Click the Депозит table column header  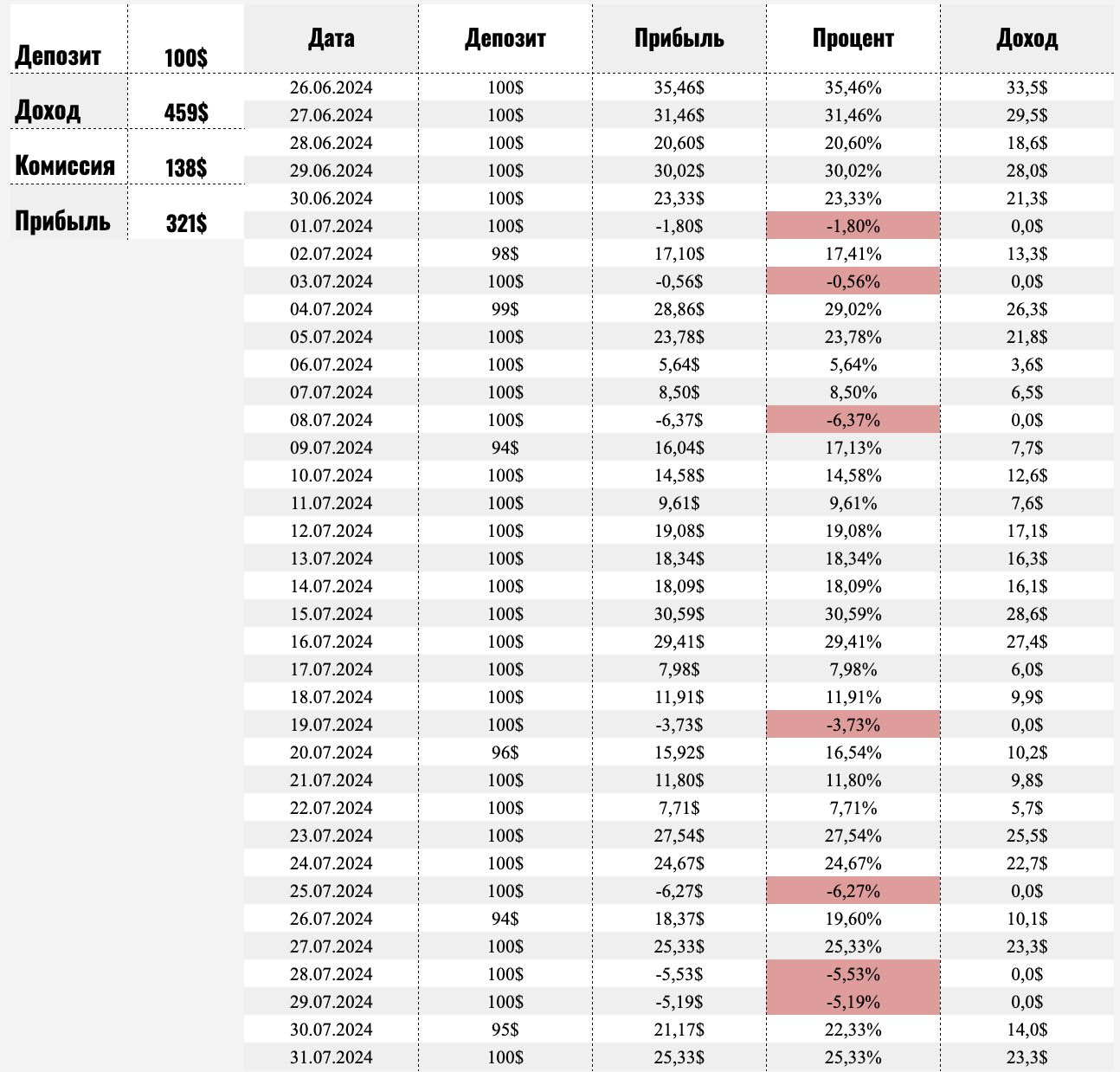[505, 38]
